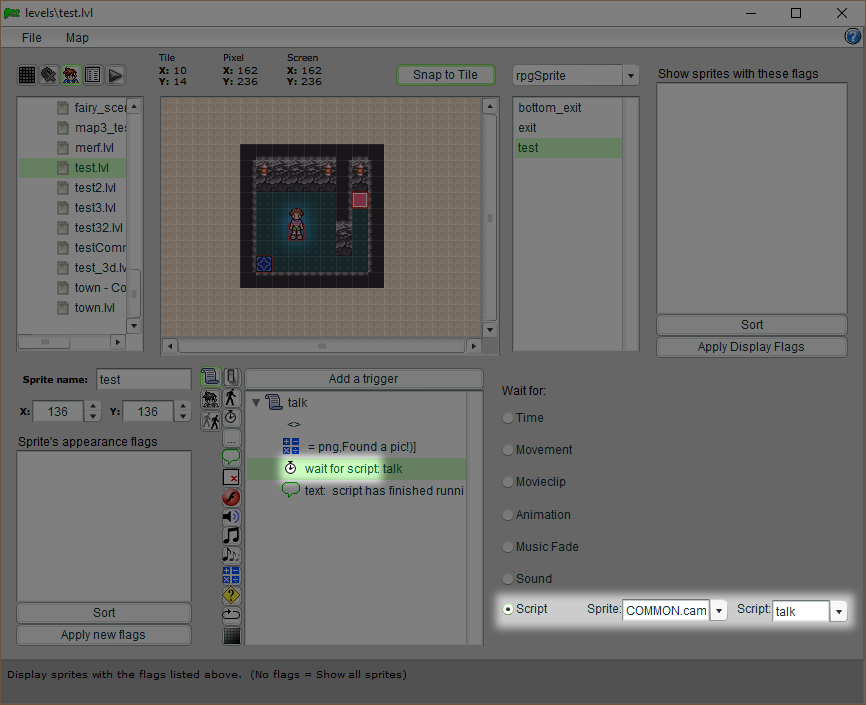Click the grid view toolbar icon
Screen dimensions: 866x705
28,75
